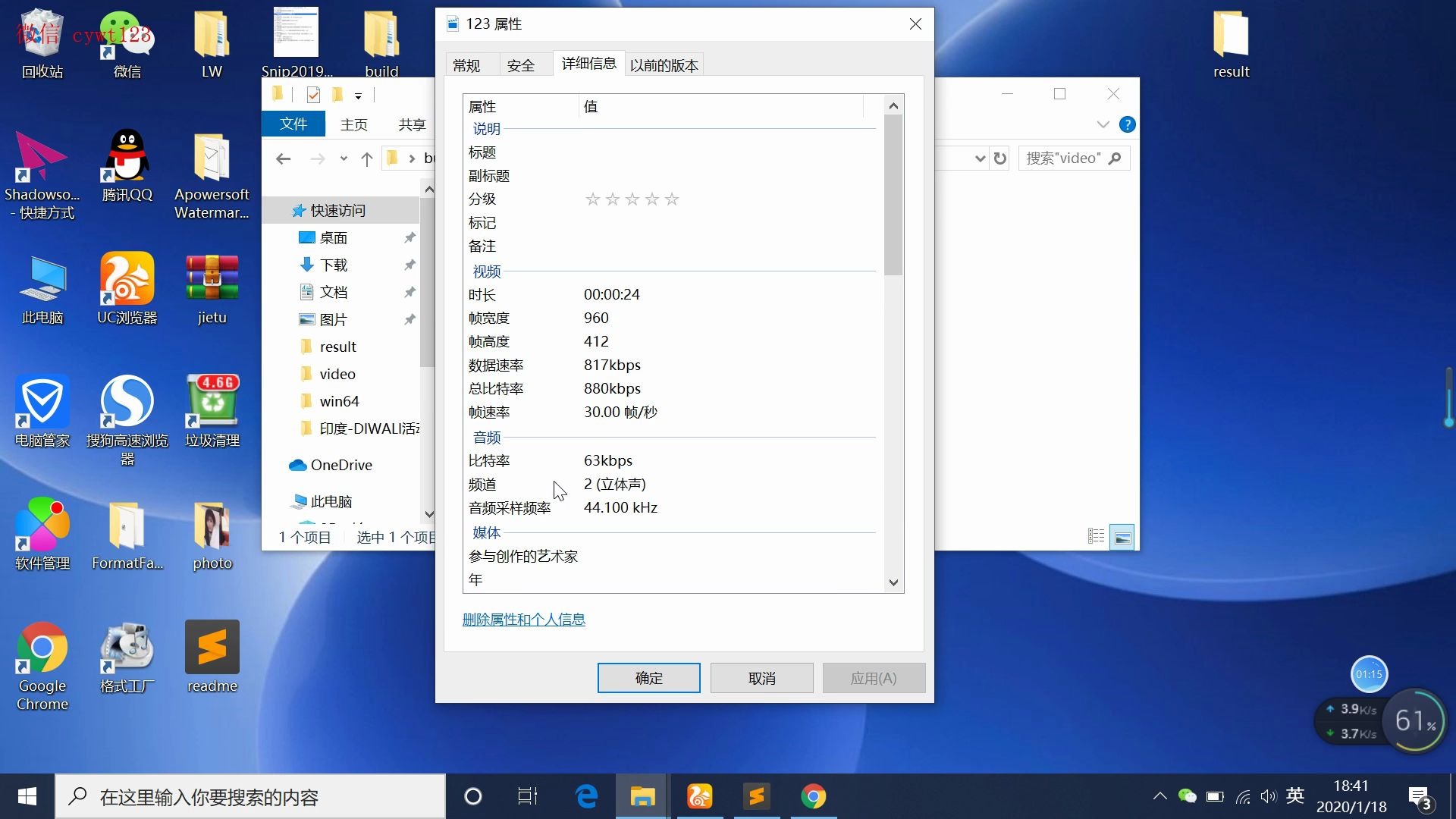Click the 确定 confirm button
Screen dimensions: 1456x819
pyautogui.click(x=648, y=678)
